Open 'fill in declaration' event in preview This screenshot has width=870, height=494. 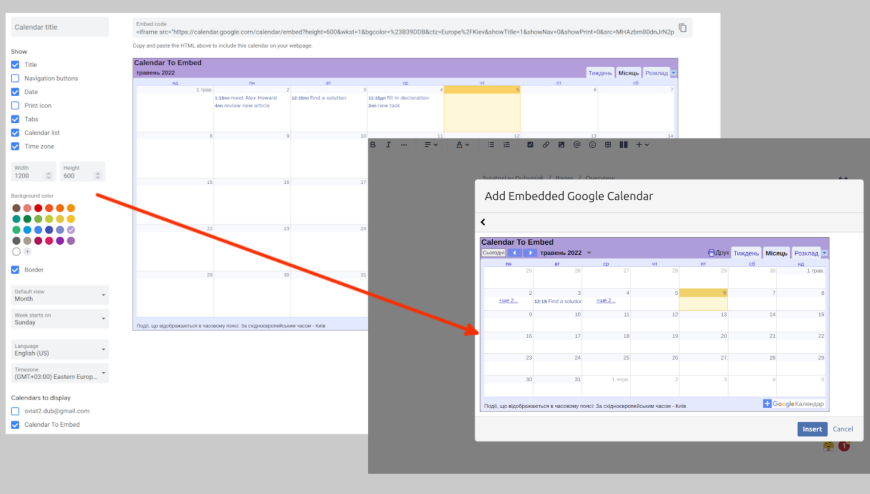pyautogui.click(x=398, y=98)
